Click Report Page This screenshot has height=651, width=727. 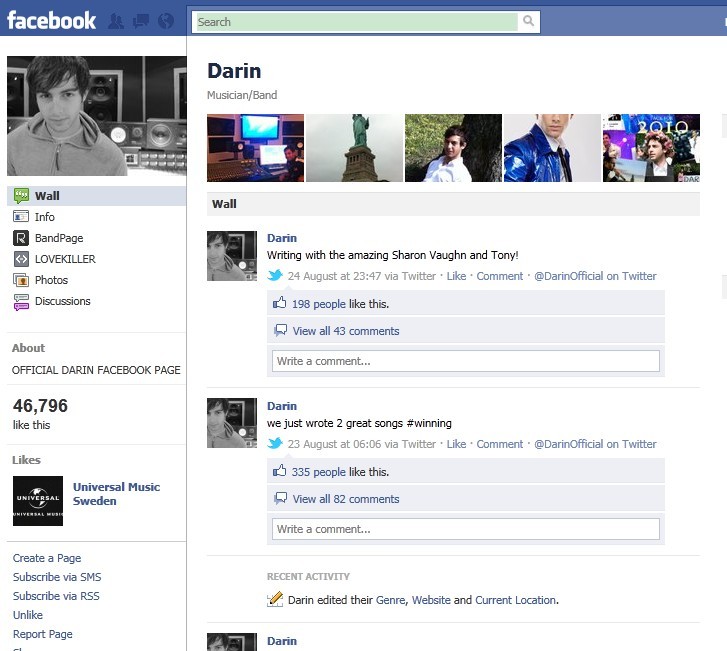[x=43, y=634]
